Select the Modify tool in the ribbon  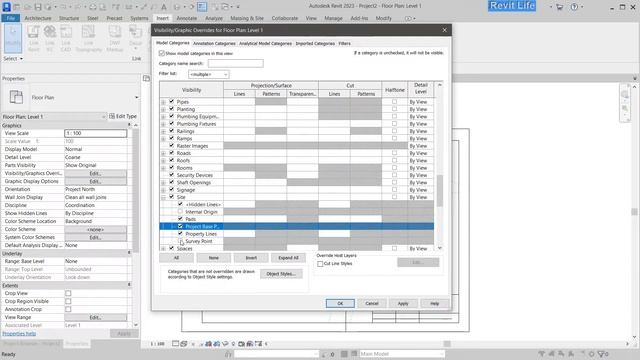click(x=13, y=38)
